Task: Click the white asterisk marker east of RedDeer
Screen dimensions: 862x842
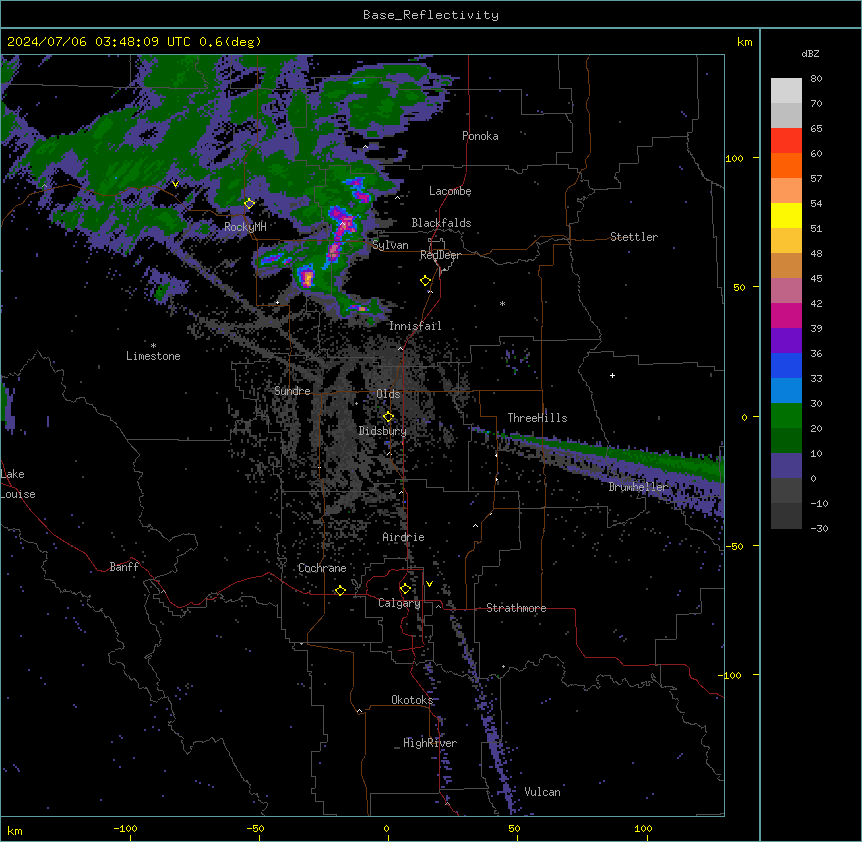Action: click(x=502, y=304)
